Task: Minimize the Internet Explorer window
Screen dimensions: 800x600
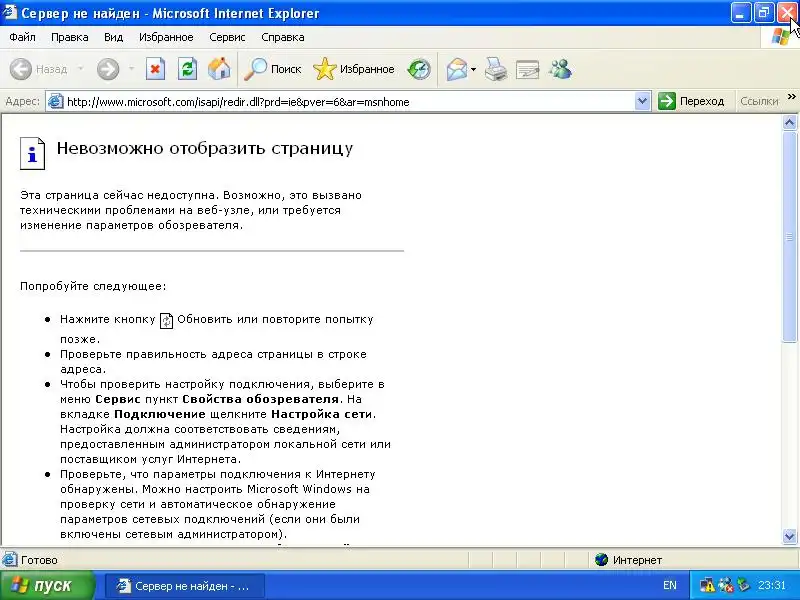Action: click(740, 13)
